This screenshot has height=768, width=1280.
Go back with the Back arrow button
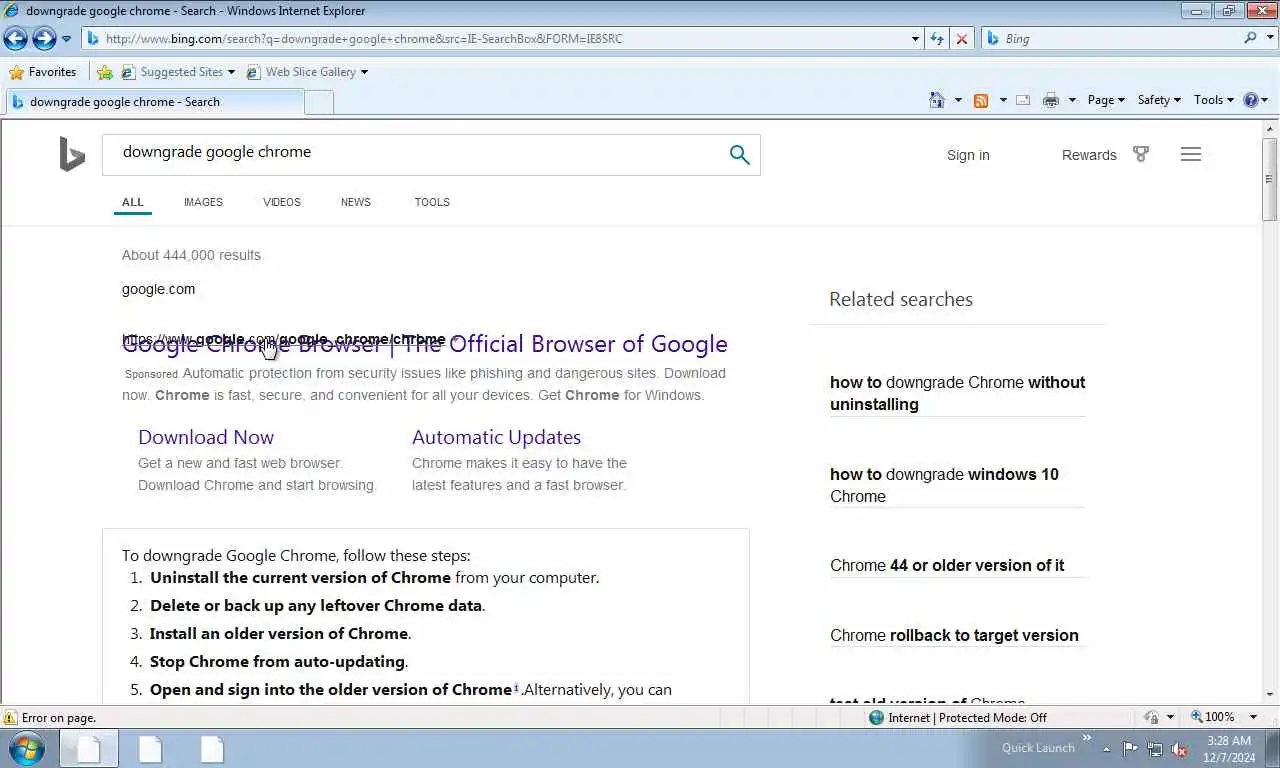click(x=15, y=39)
